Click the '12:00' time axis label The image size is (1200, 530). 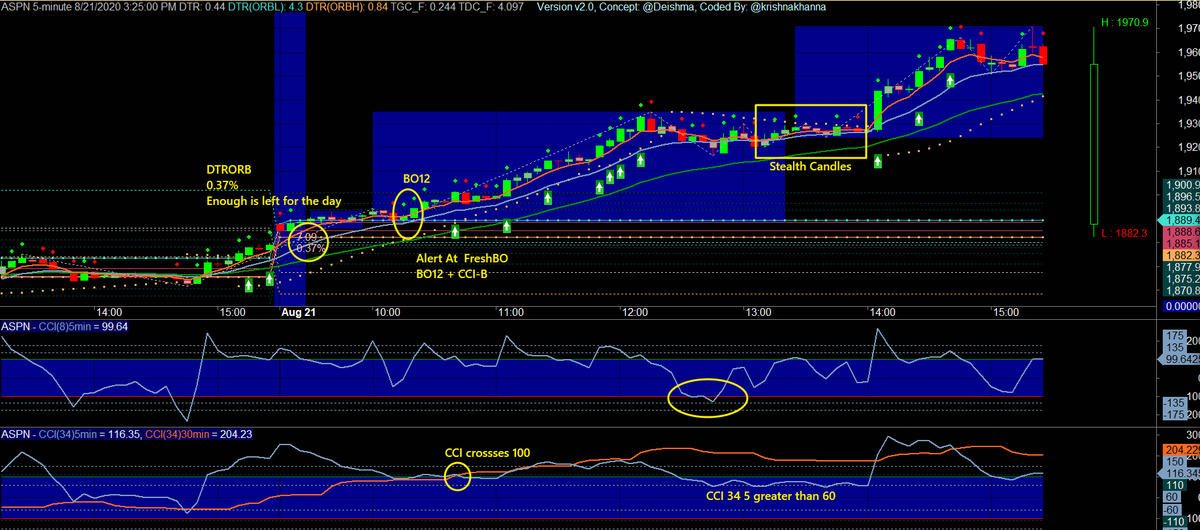coord(635,313)
